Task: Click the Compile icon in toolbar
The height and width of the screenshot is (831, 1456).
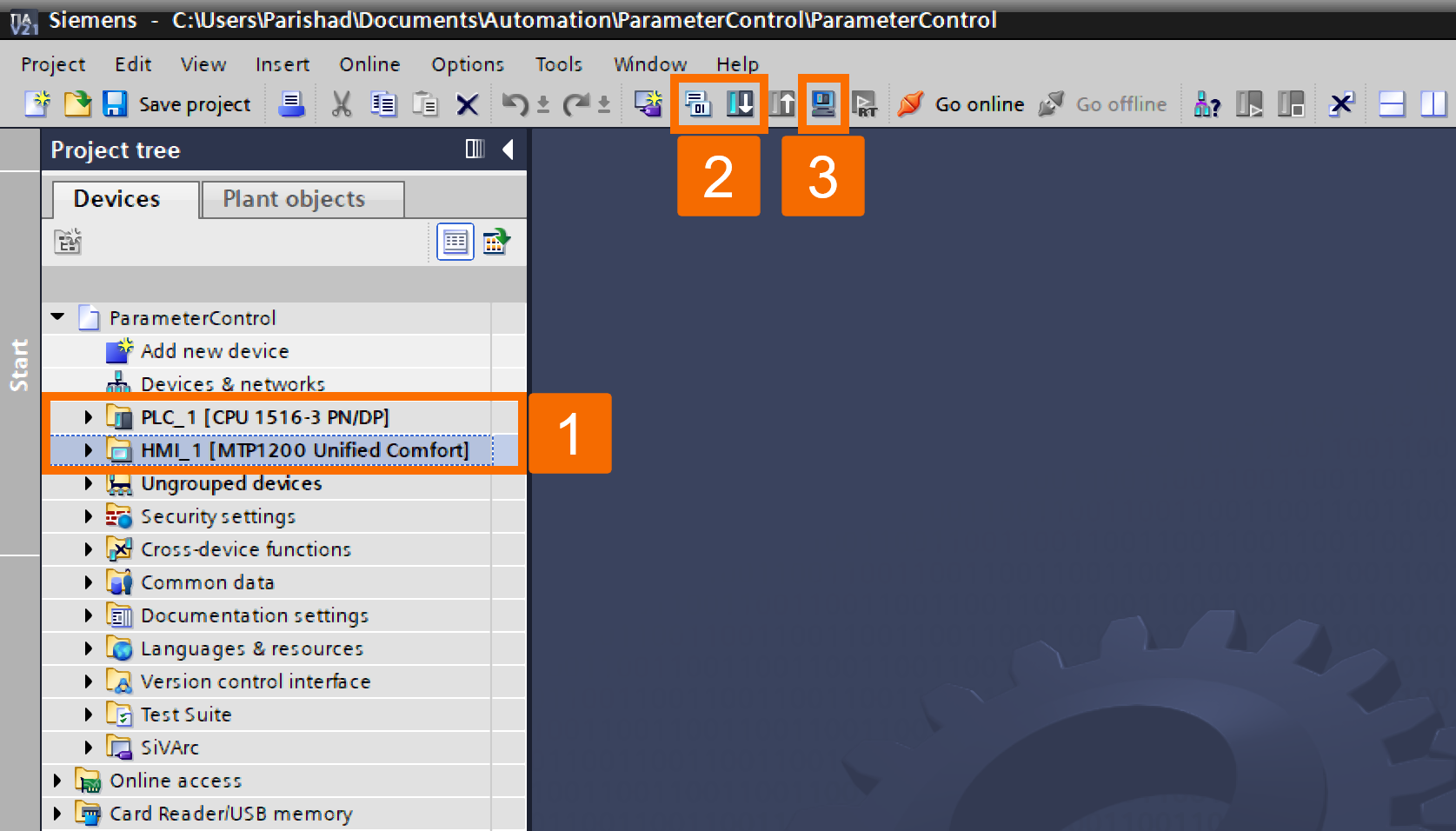Action: pos(697,104)
